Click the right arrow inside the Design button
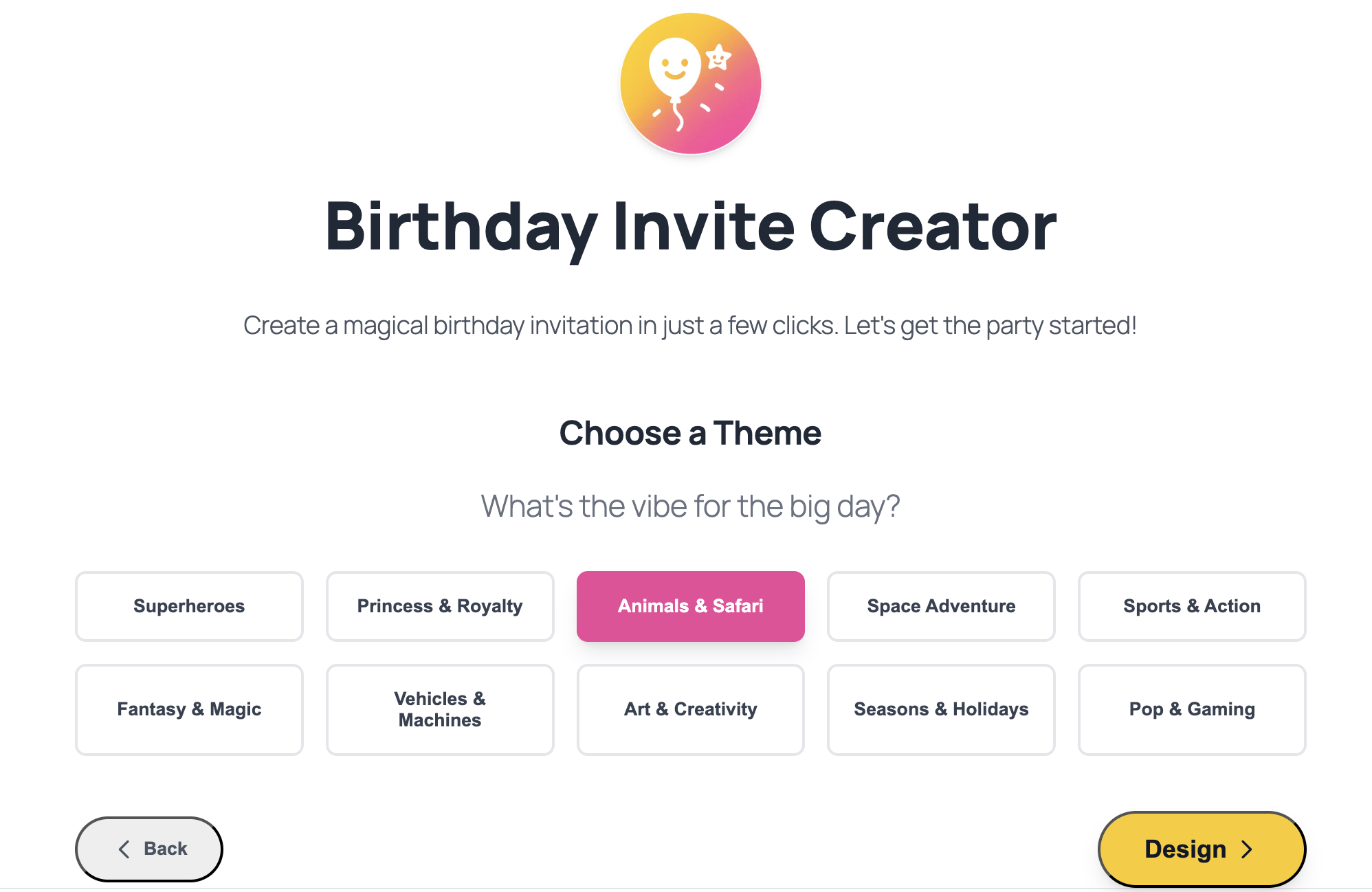Image resolution: width=1372 pixels, height=892 pixels. coord(1248,849)
